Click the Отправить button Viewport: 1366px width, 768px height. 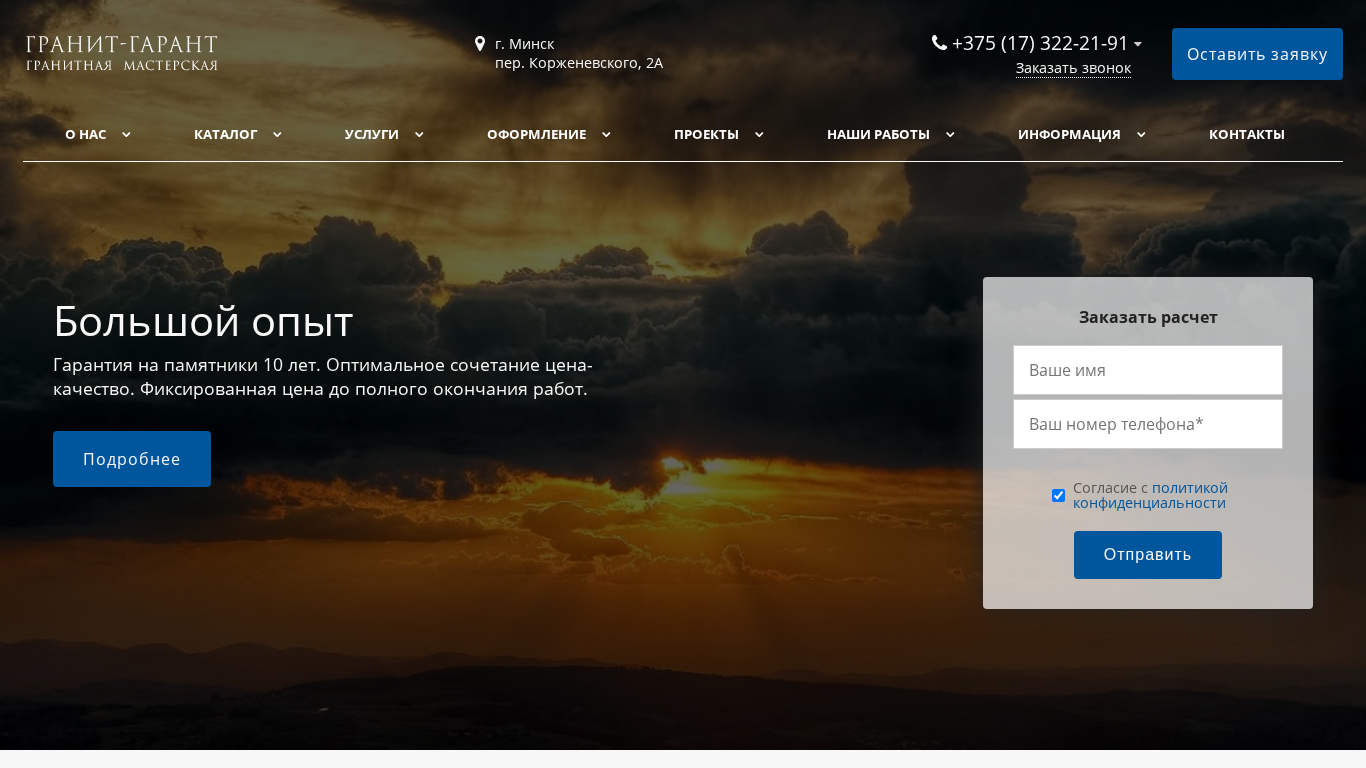(1148, 555)
